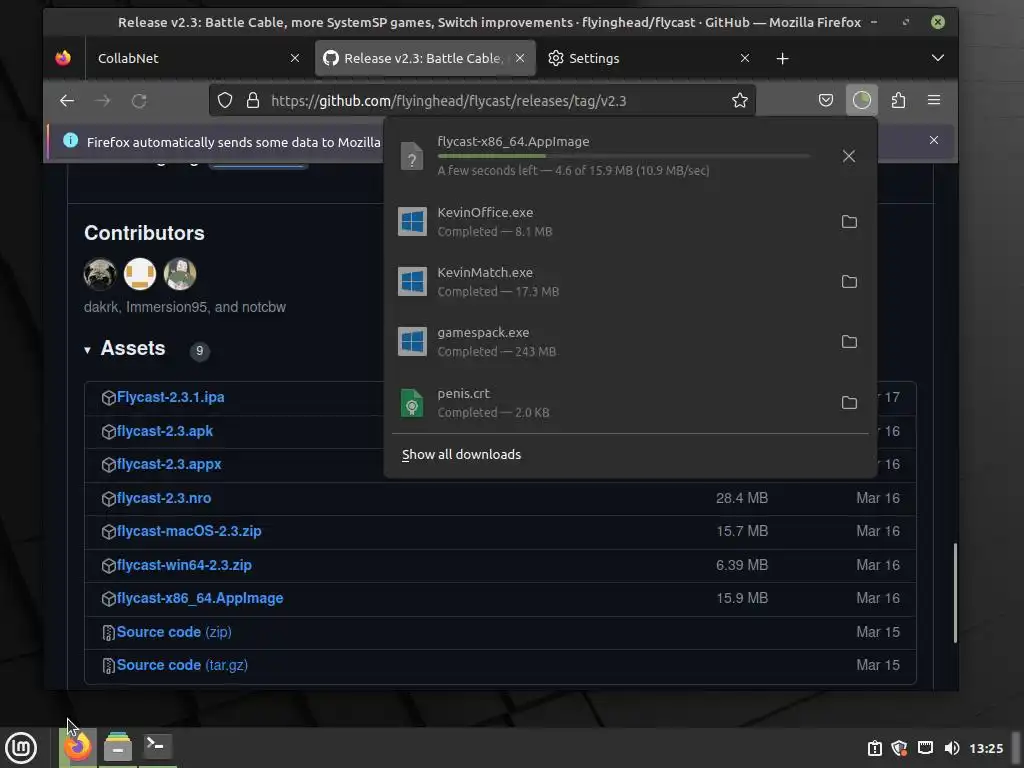Open the 13:25 clock calendar
The width and height of the screenshot is (1024, 768).
985,748
